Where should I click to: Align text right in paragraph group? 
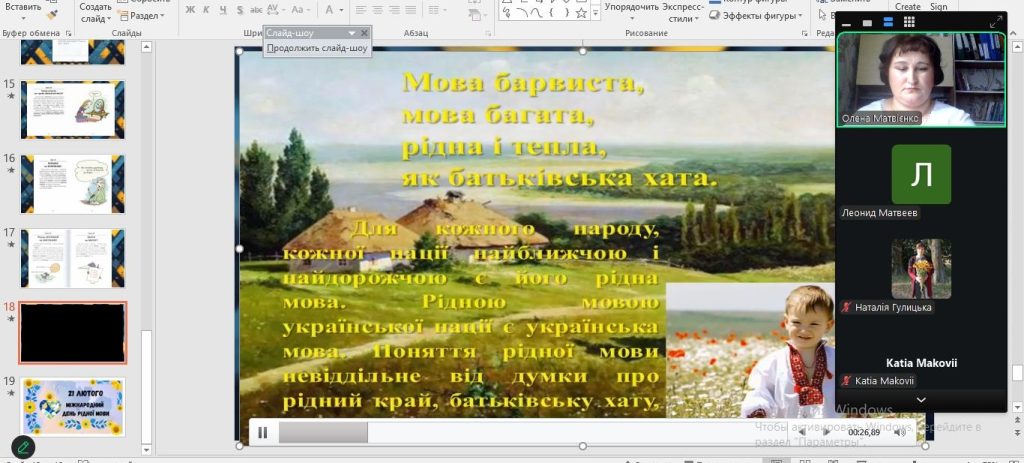[x=394, y=10]
